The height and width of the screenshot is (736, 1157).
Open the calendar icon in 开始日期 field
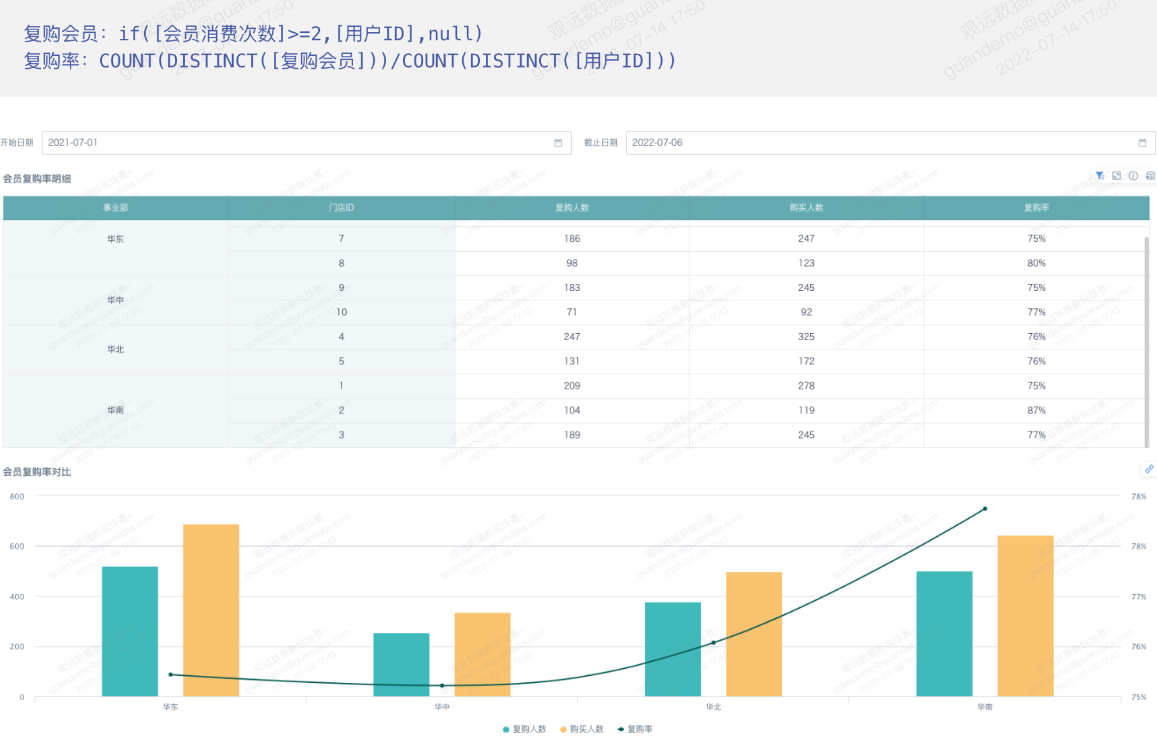tap(558, 143)
